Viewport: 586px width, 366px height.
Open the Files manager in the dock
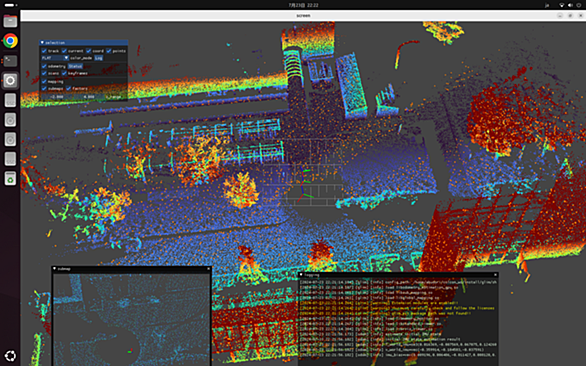10,21
